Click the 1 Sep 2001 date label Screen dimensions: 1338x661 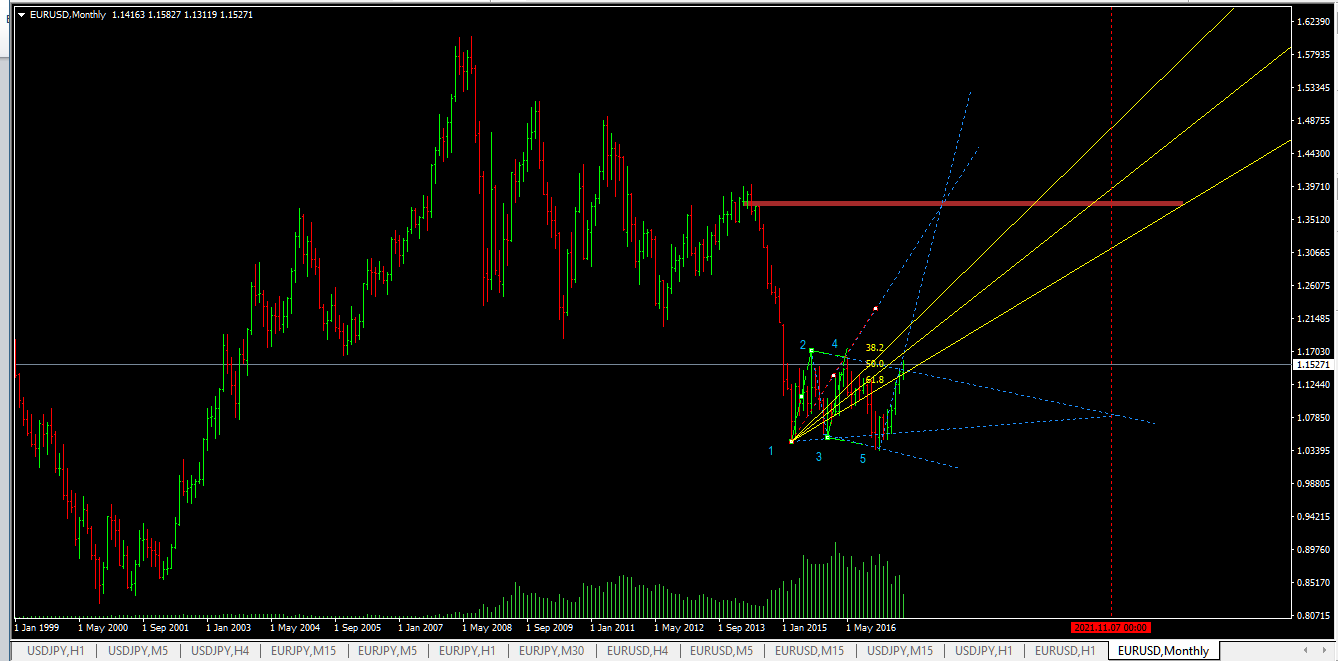165,628
